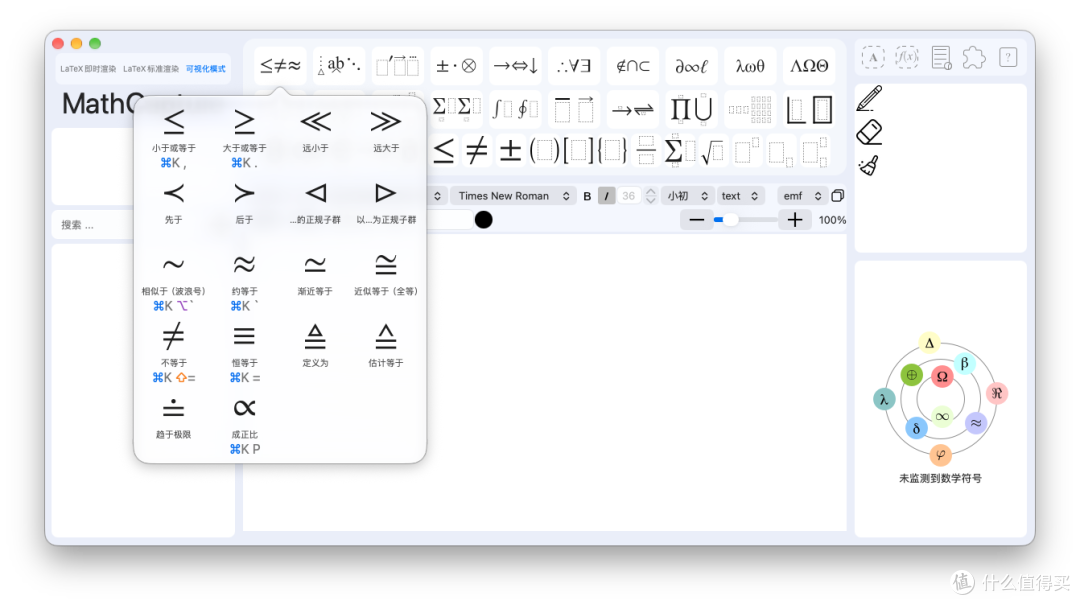
Task: Insert fraction template from quick bar
Action: pos(645,151)
